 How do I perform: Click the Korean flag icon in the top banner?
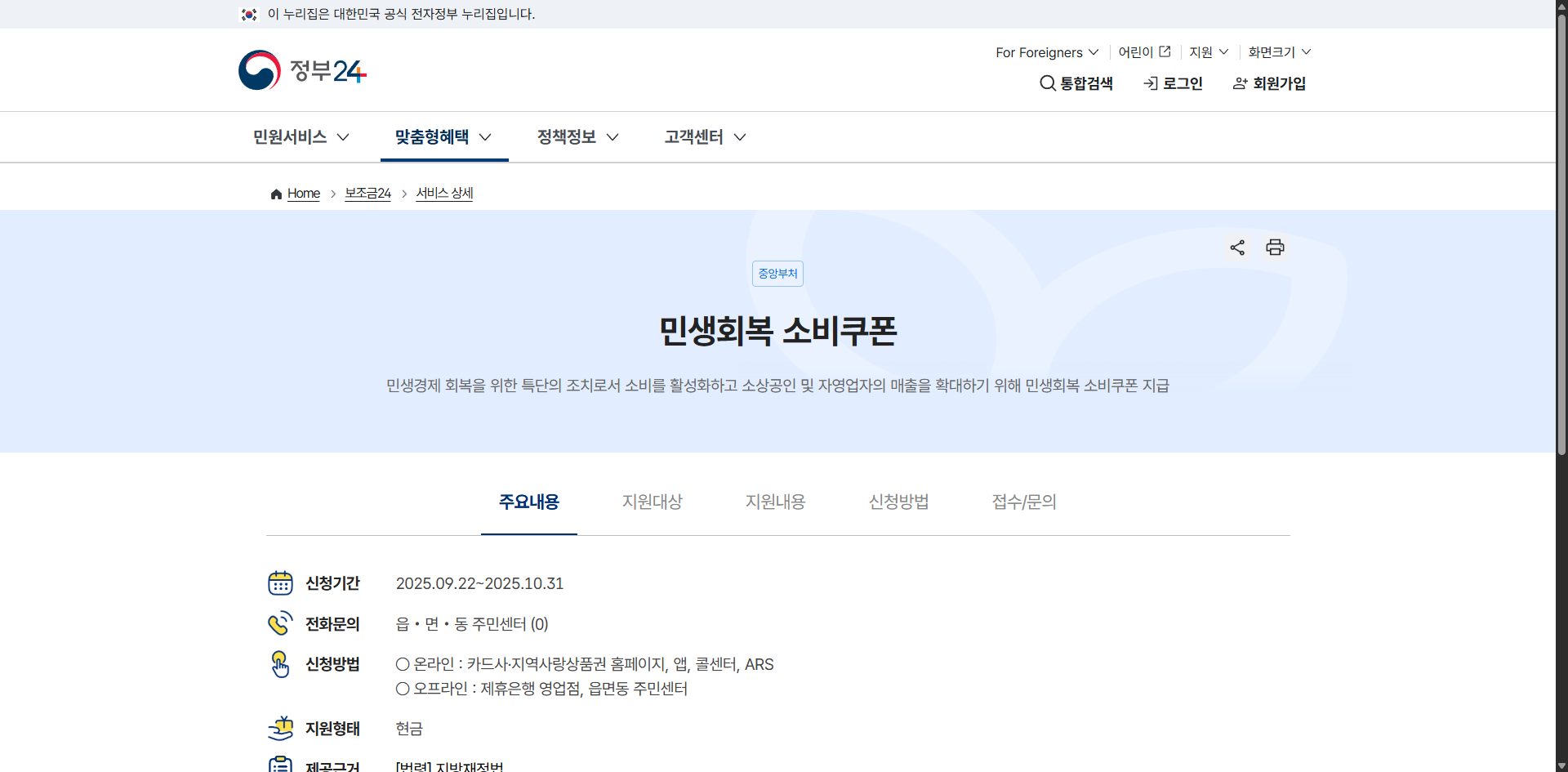coord(249,14)
